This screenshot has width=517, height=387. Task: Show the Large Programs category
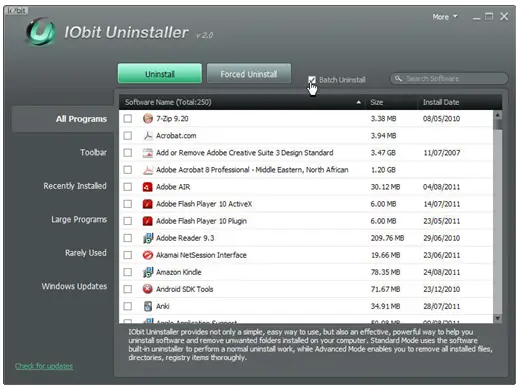79,219
